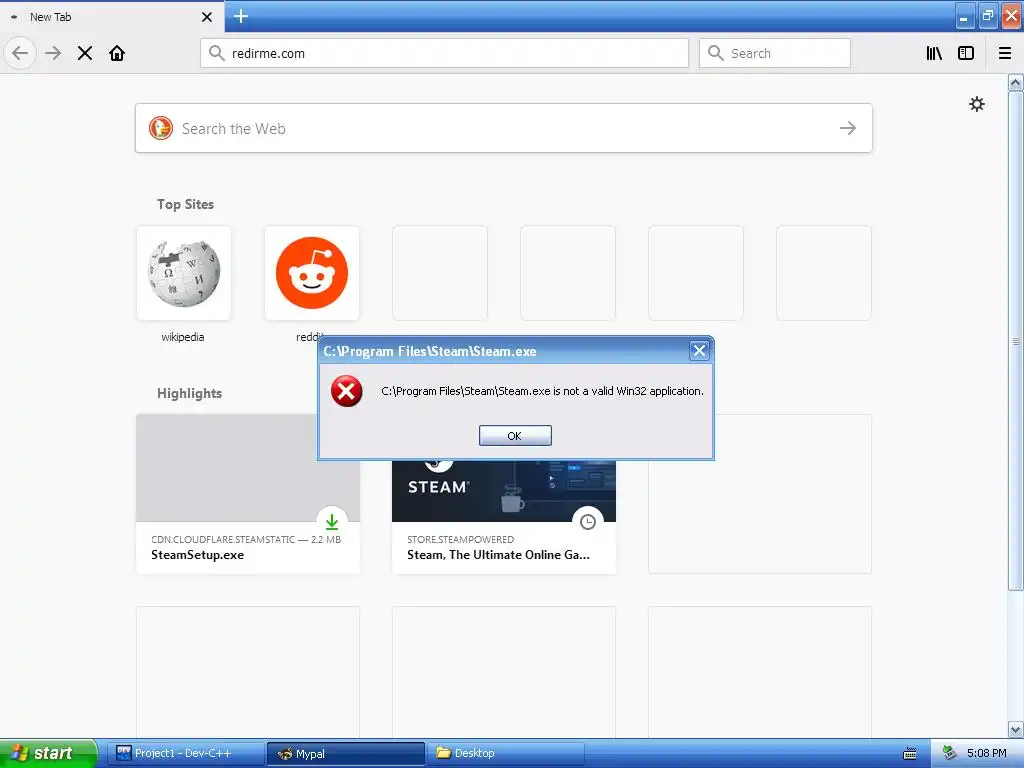
Task: Click the DuckDuckGo Search the Web field
Action: 504,128
